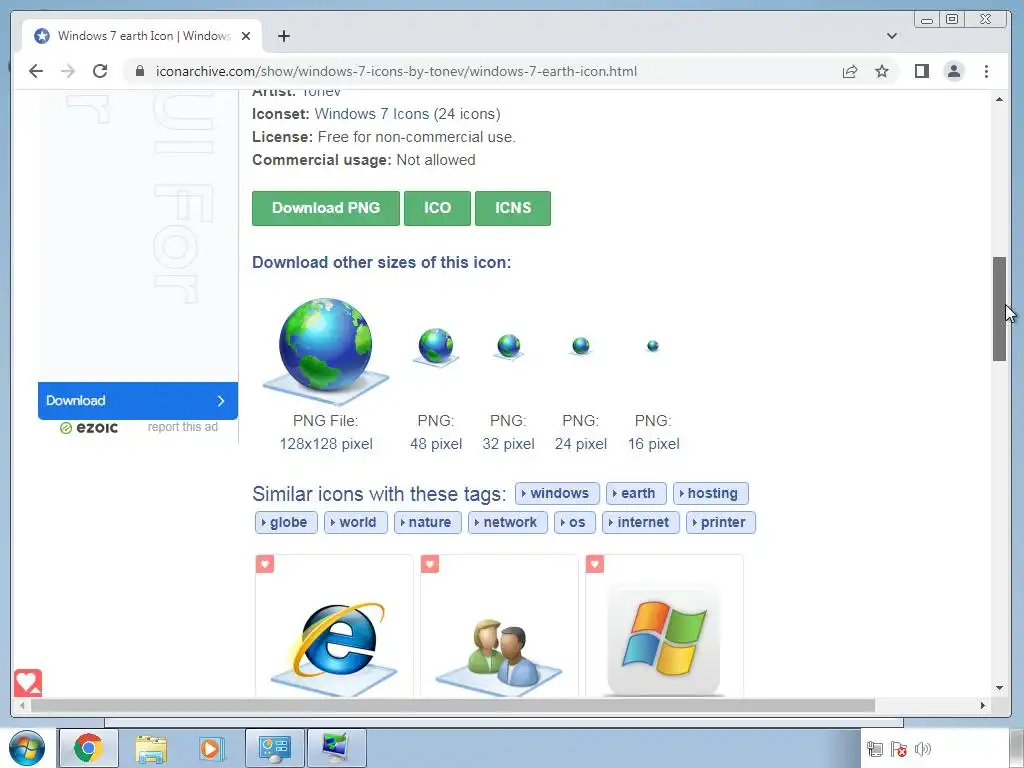Click report this ad link
This screenshot has width=1024, height=768.
coord(183,427)
